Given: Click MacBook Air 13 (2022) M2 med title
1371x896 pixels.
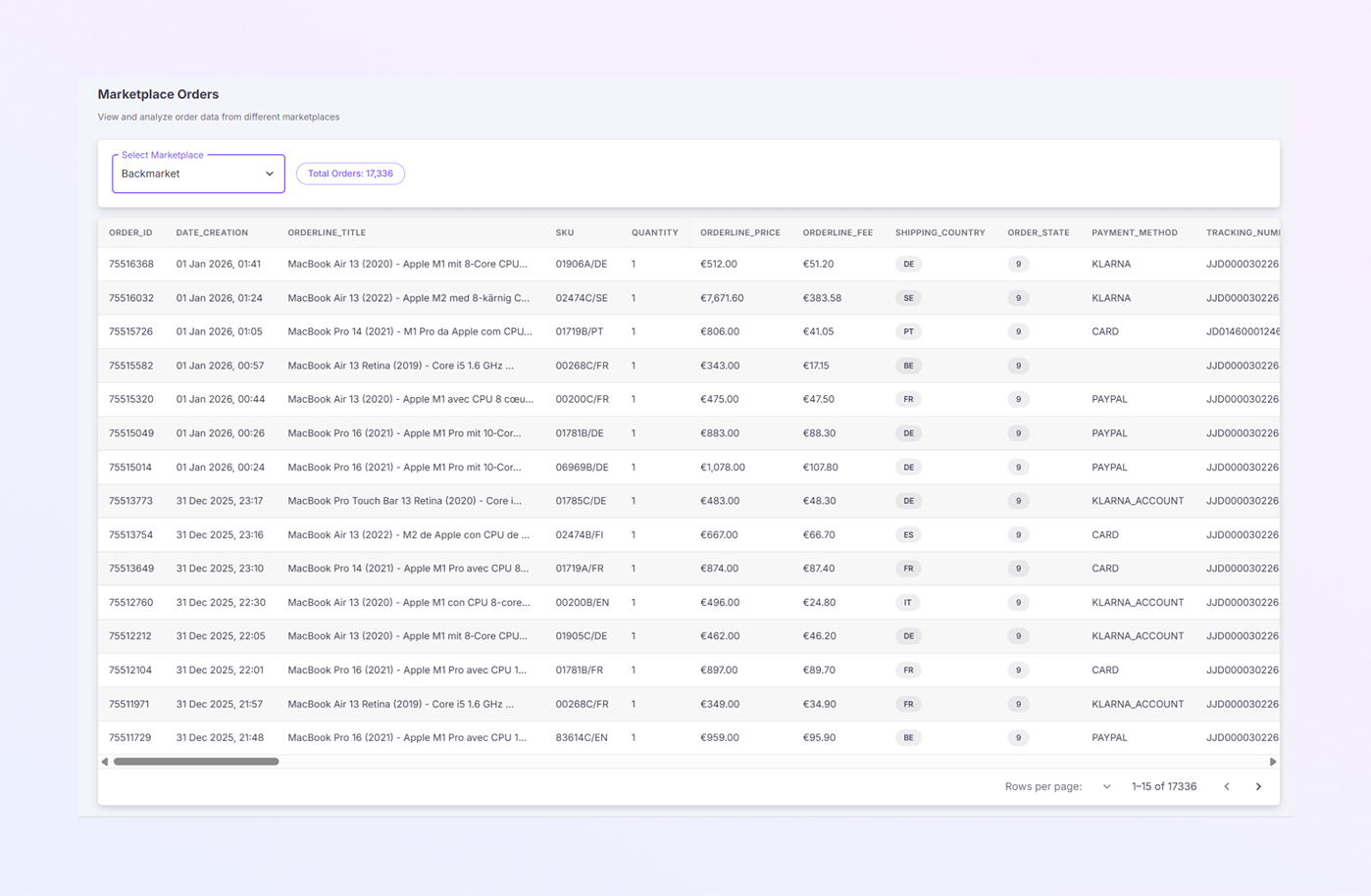Looking at the screenshot, I should [409, 298].
